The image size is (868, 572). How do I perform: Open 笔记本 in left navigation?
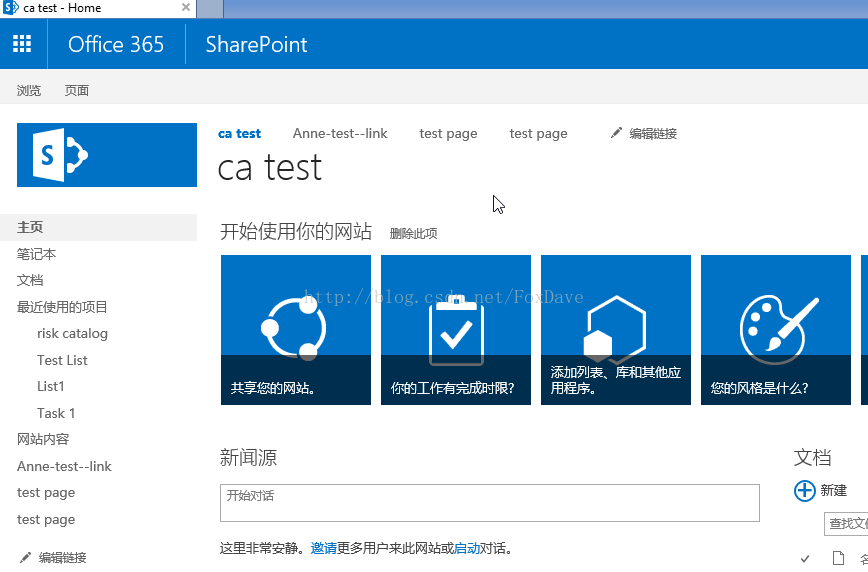click(37, 254)
